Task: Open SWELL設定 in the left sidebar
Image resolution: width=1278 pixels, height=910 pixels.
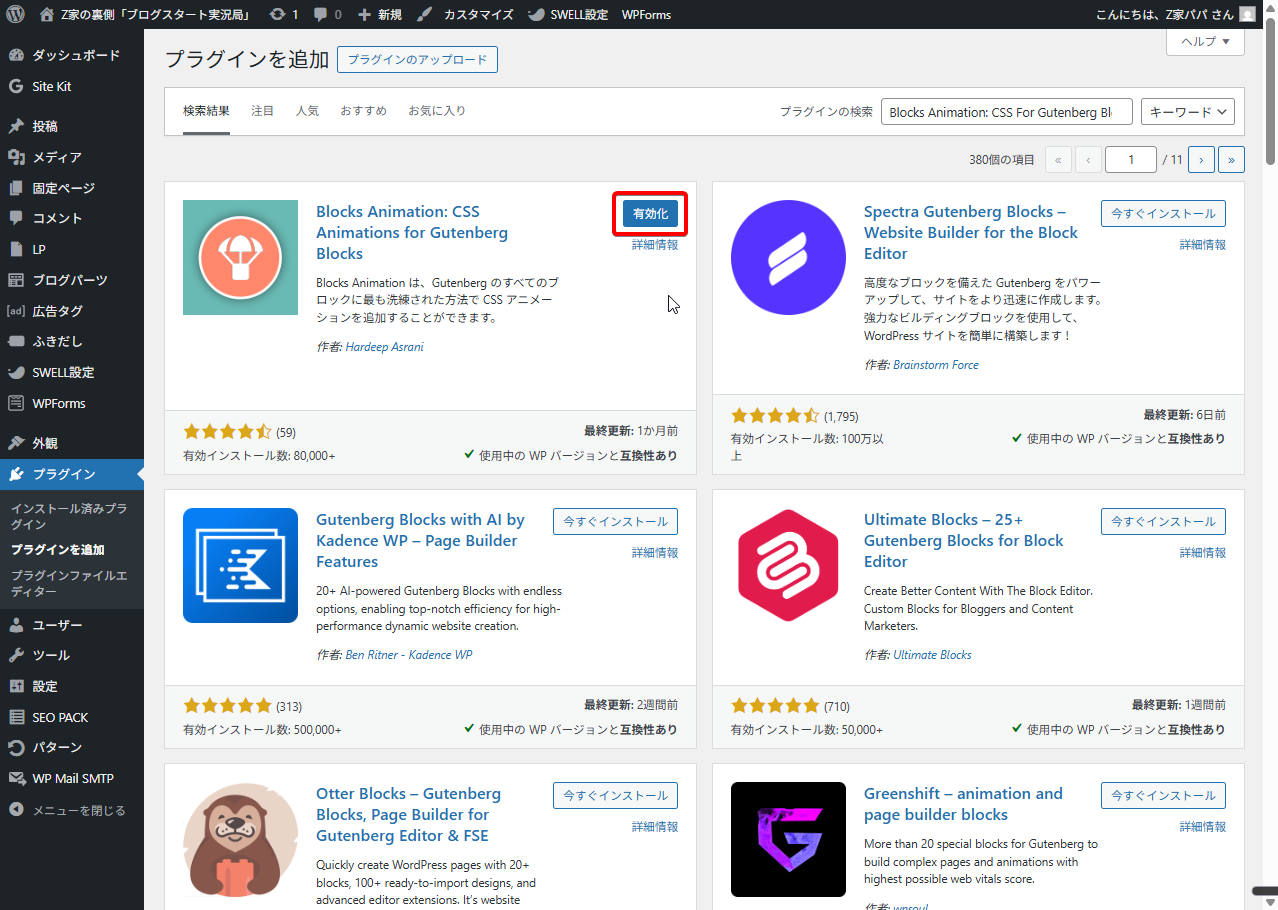Action: [63, 372]
